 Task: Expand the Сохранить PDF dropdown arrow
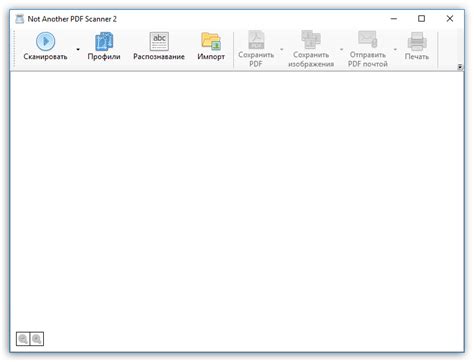(282, 49)
